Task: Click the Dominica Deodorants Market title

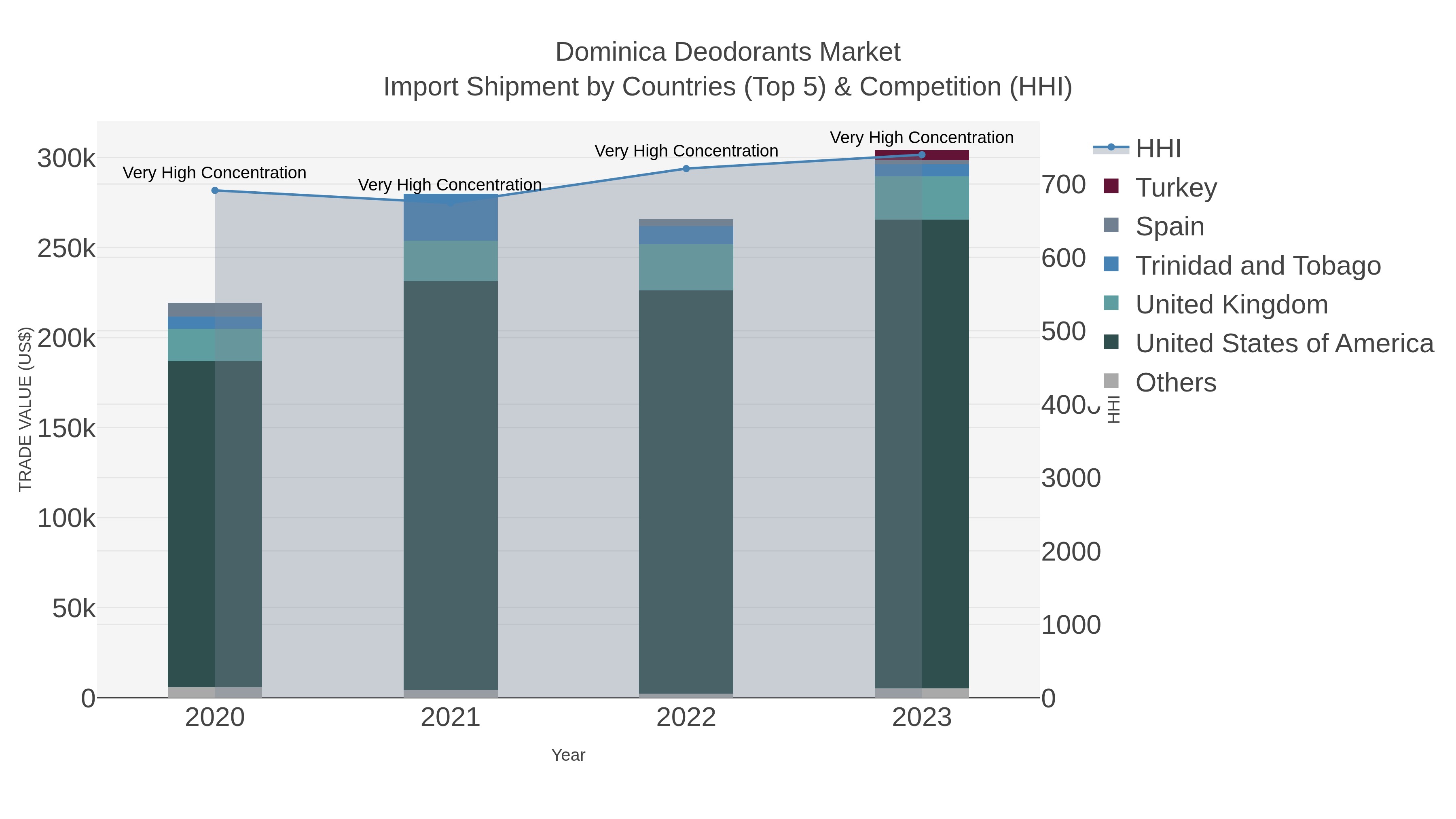Action: (x=728, y=52)
